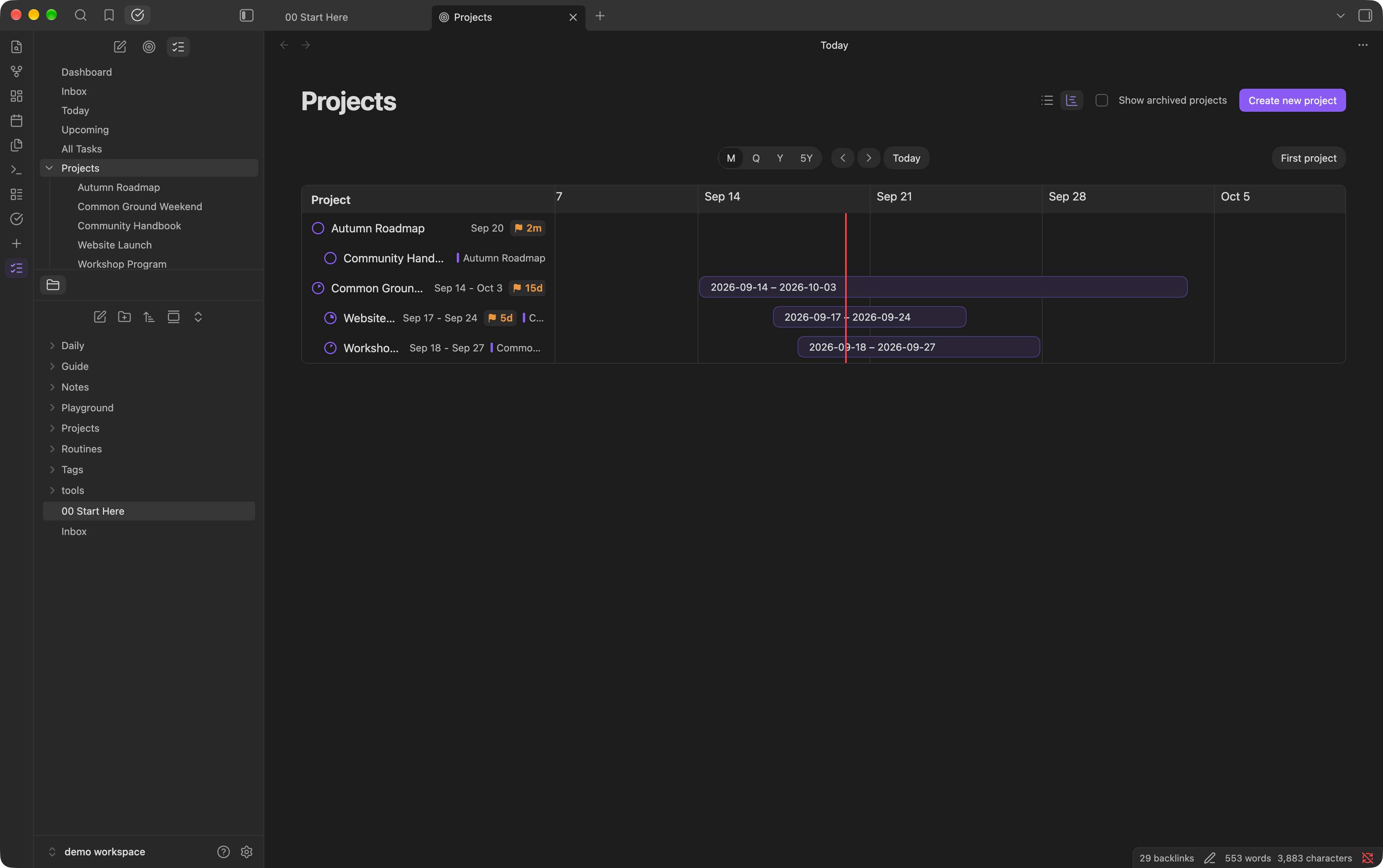Click Create new project button
Image resolution: width=1383 pixels, height=868 pixels.
1292,101
